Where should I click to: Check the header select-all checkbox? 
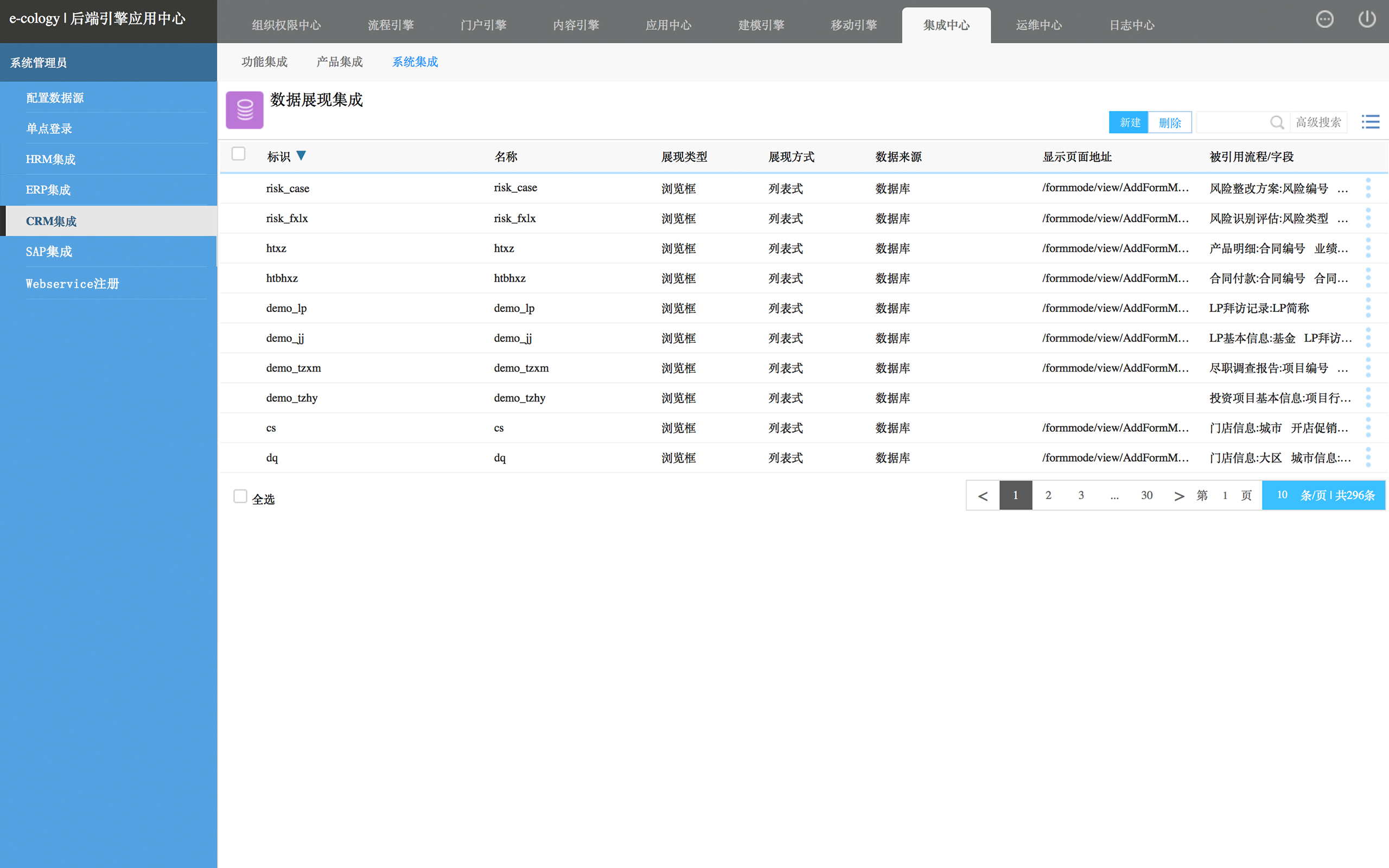pyautogui.click(x=238, y=154)
